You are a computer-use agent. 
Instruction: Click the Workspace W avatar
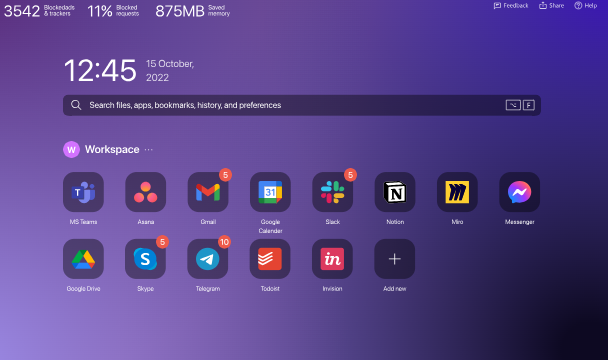click(71, 149)
